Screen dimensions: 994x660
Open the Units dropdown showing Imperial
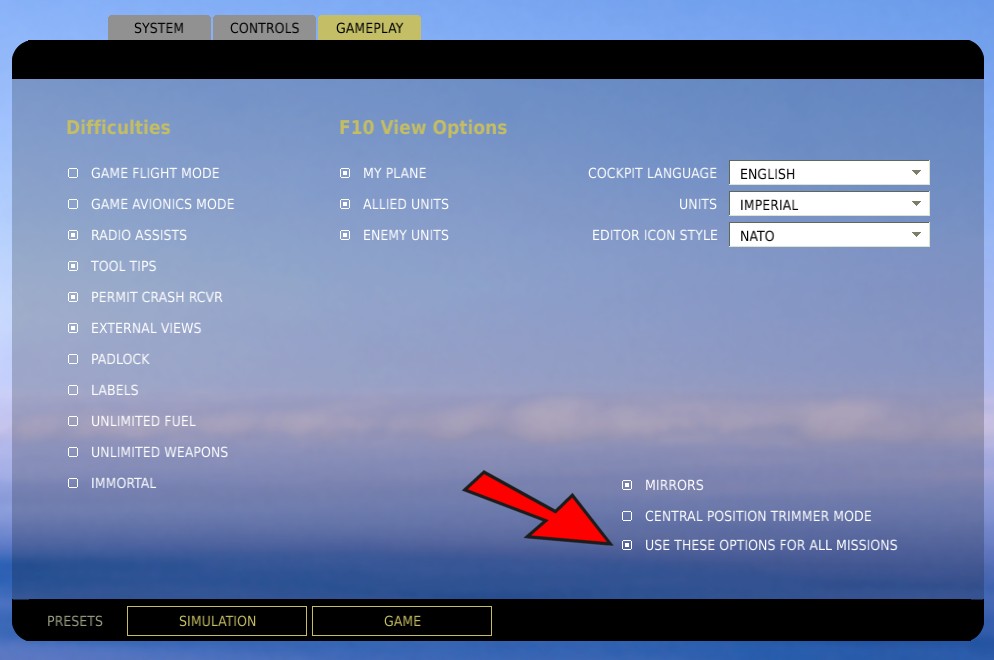[829, 204]
